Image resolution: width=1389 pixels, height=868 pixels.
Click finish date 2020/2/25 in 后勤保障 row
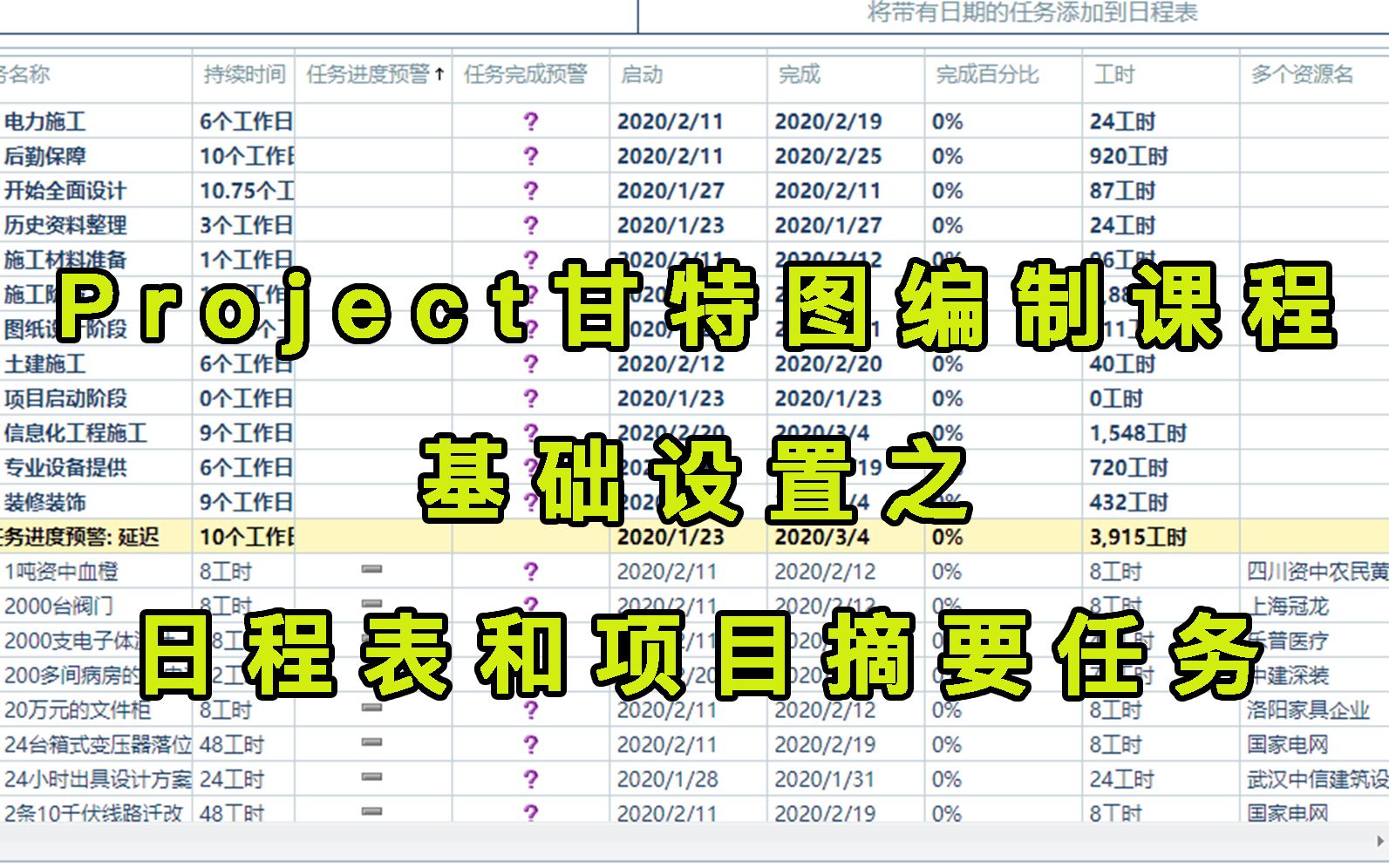(828, 156)
